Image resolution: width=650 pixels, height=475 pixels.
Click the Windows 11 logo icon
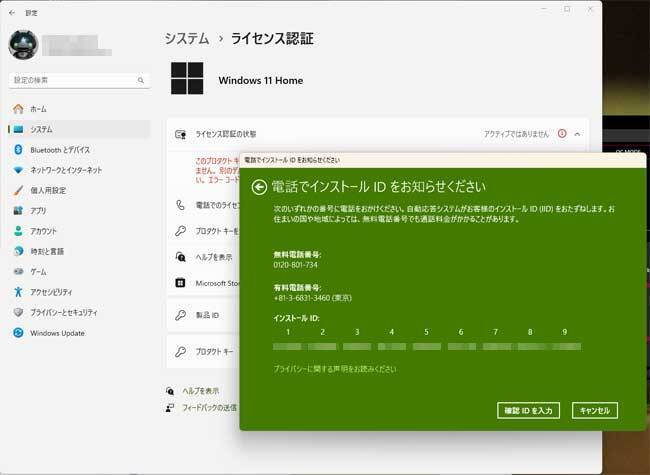pos(187,78)
